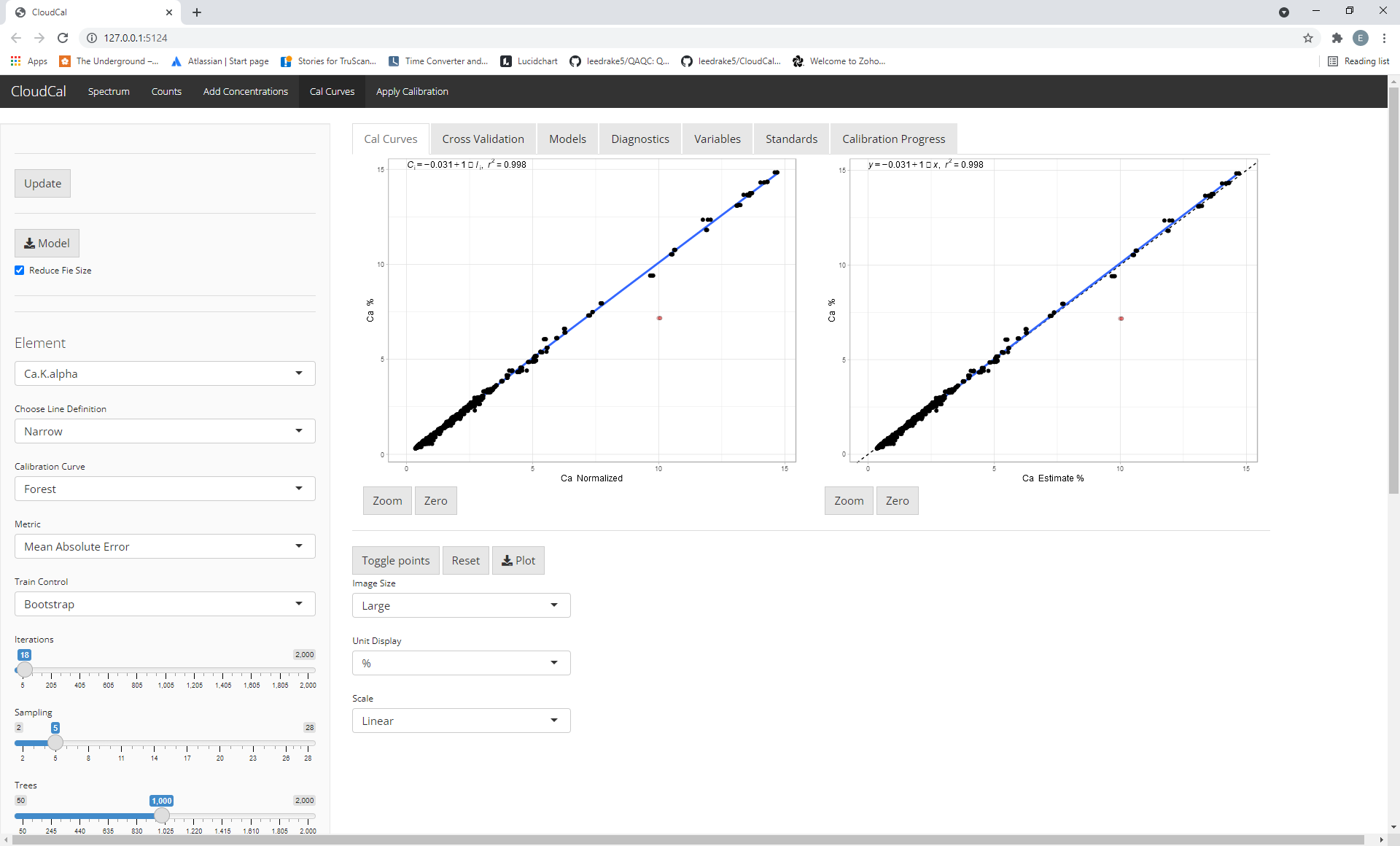This screenshot has height=846, width=1400.
Task: Expand the Element Ca.K.alpha dropdown
Action: click(x=165, y=373)
